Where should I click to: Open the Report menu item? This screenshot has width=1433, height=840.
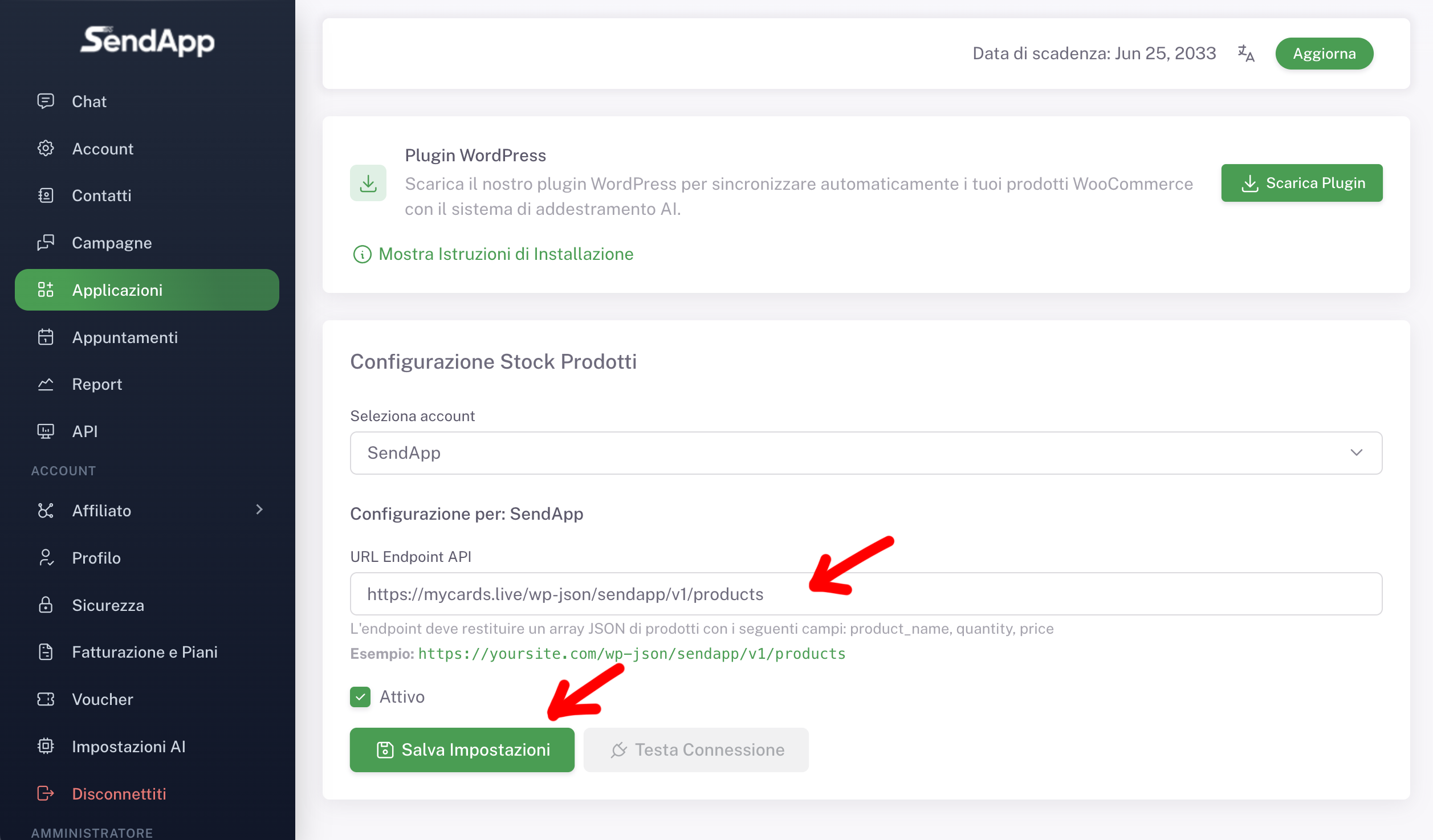pos(97,384)
